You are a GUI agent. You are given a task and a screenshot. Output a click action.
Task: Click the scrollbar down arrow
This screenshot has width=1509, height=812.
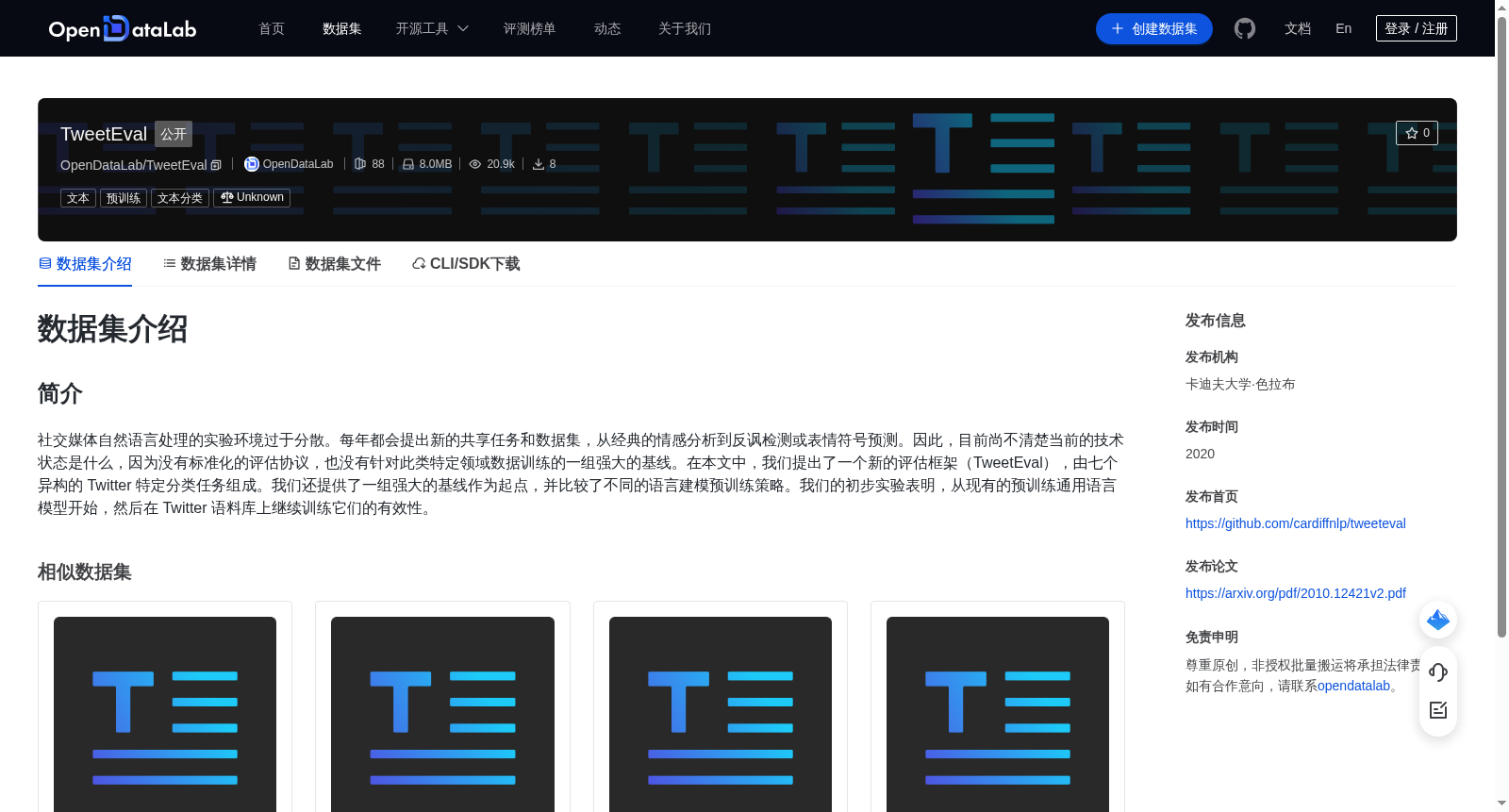click(1501, 804)
